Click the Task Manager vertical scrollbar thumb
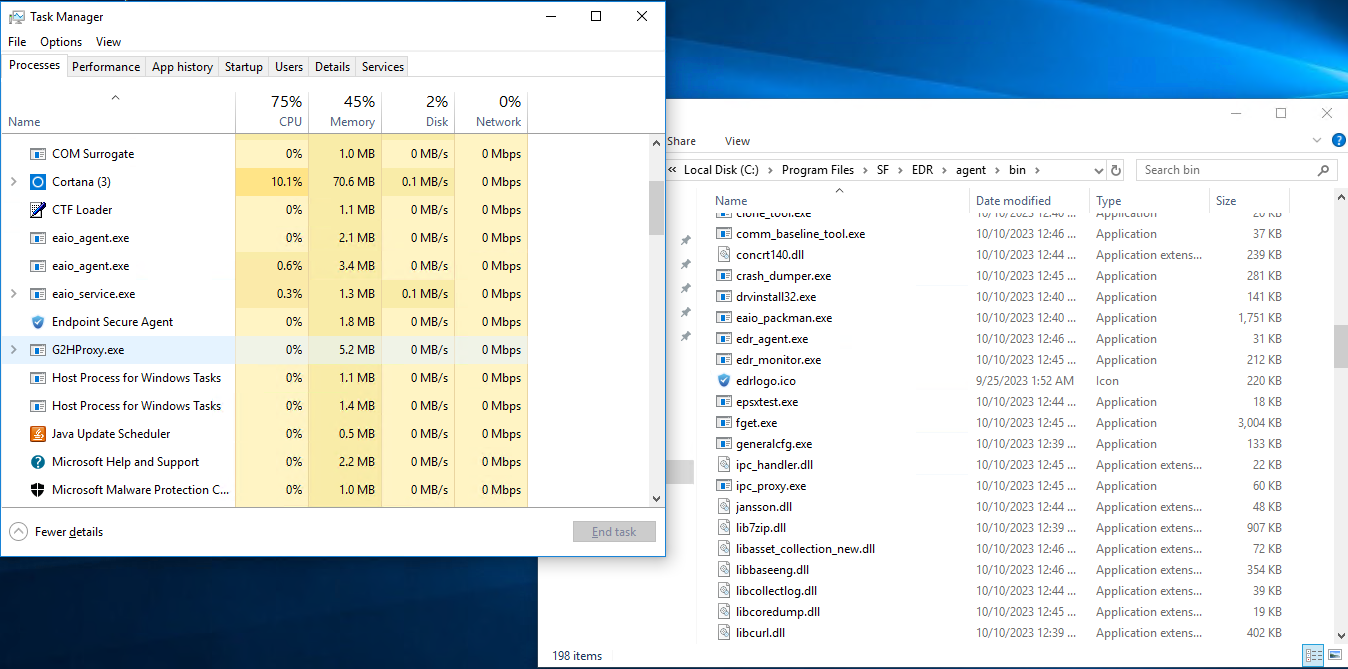The width and height of the screenshot is (1348, 669). [656, 208]
